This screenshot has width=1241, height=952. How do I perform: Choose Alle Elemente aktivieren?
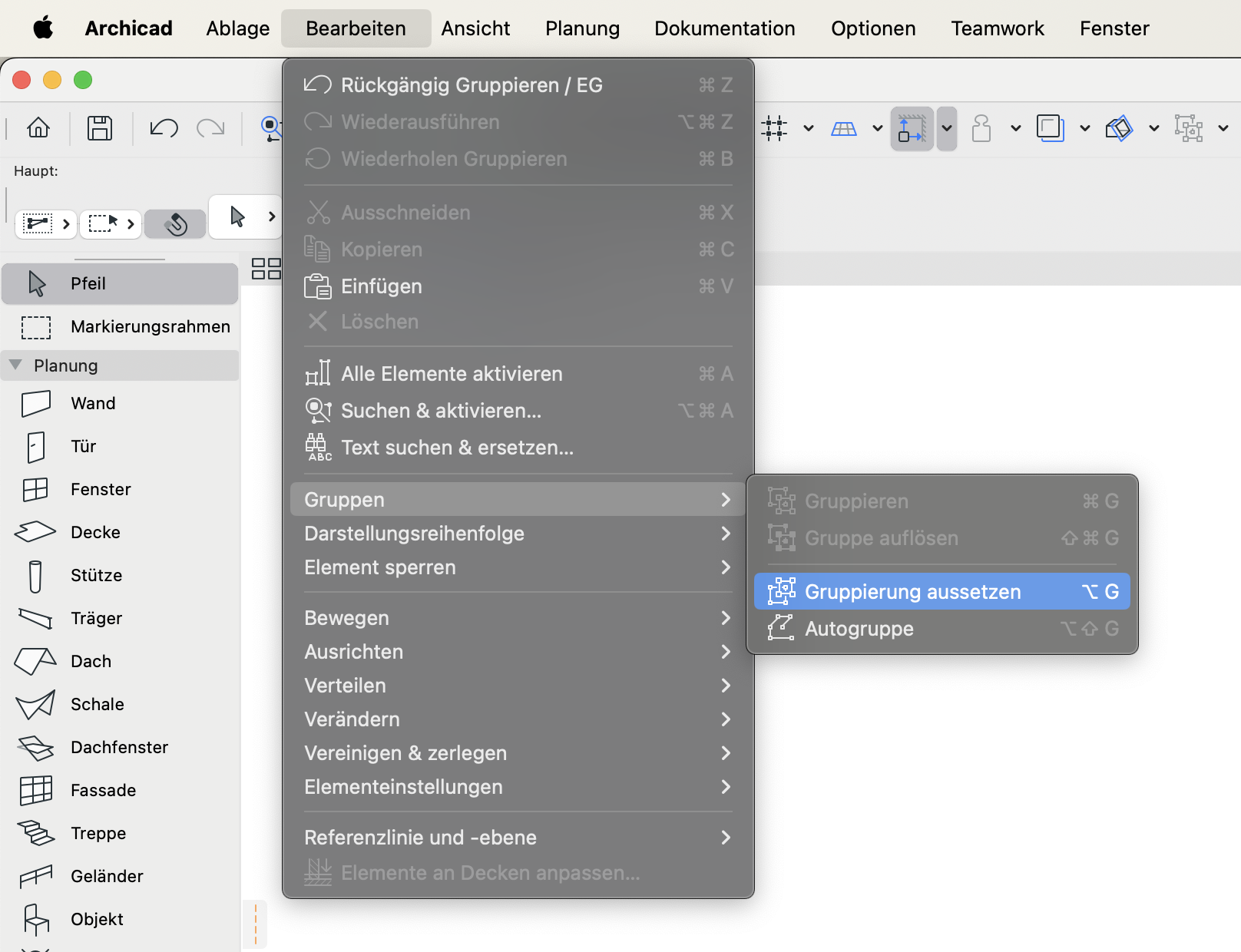coord(518,374)
